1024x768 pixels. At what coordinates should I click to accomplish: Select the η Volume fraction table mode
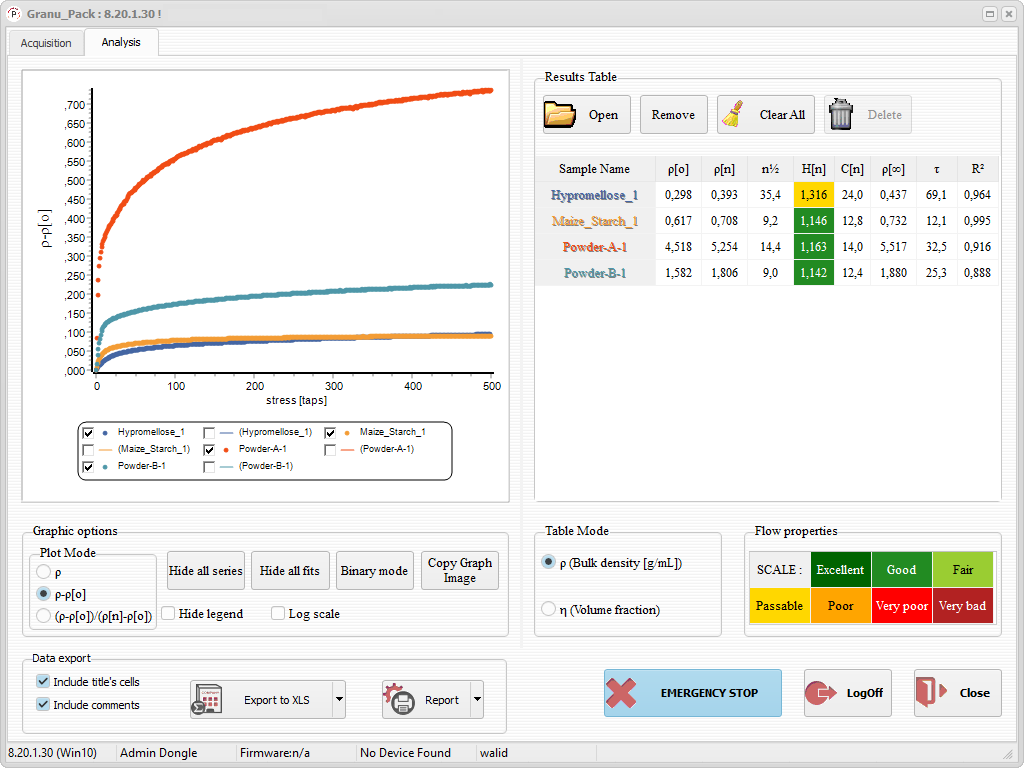coord(548,609)
